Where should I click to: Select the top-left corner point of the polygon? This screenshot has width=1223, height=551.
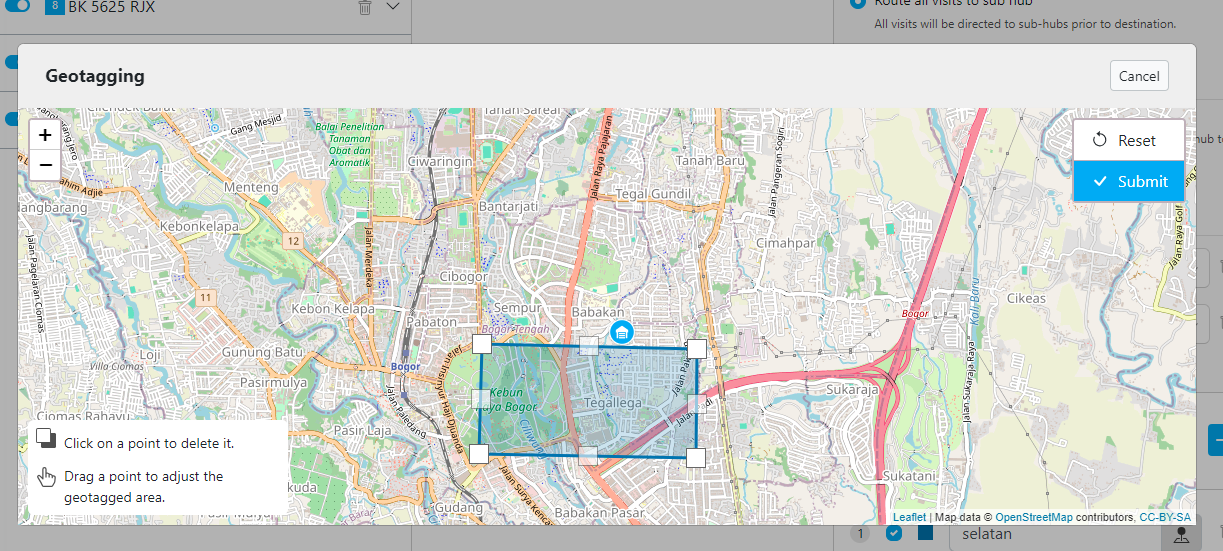(481, 344)
